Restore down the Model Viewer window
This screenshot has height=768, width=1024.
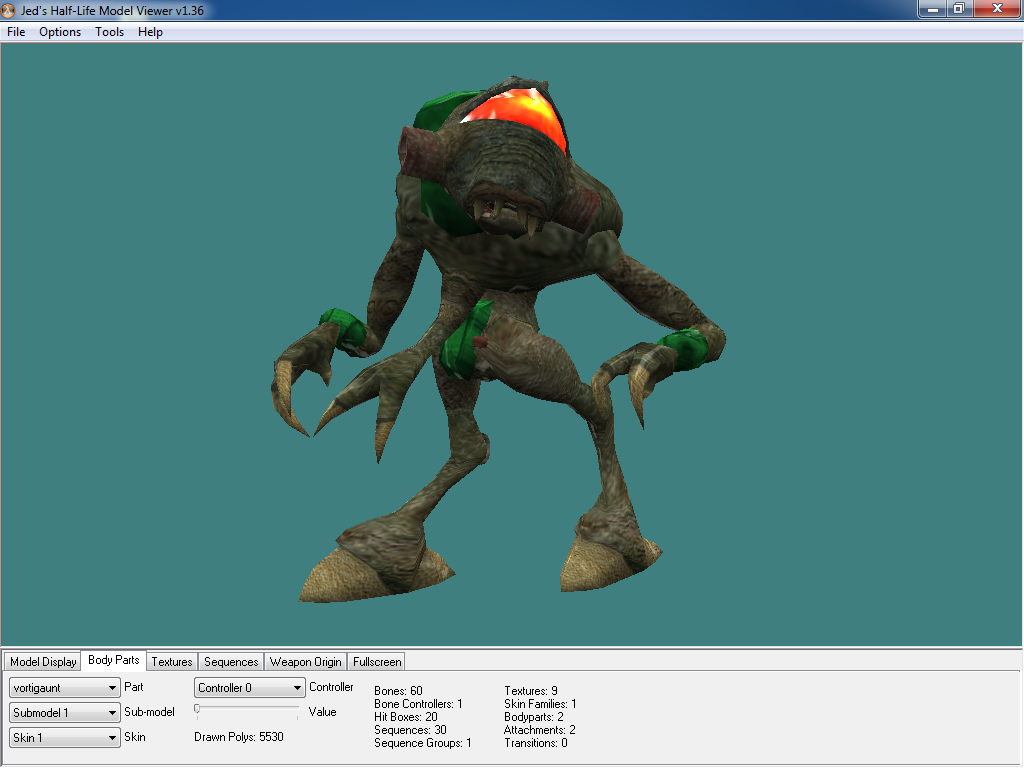pyautogui.click(x=958, y=9)
